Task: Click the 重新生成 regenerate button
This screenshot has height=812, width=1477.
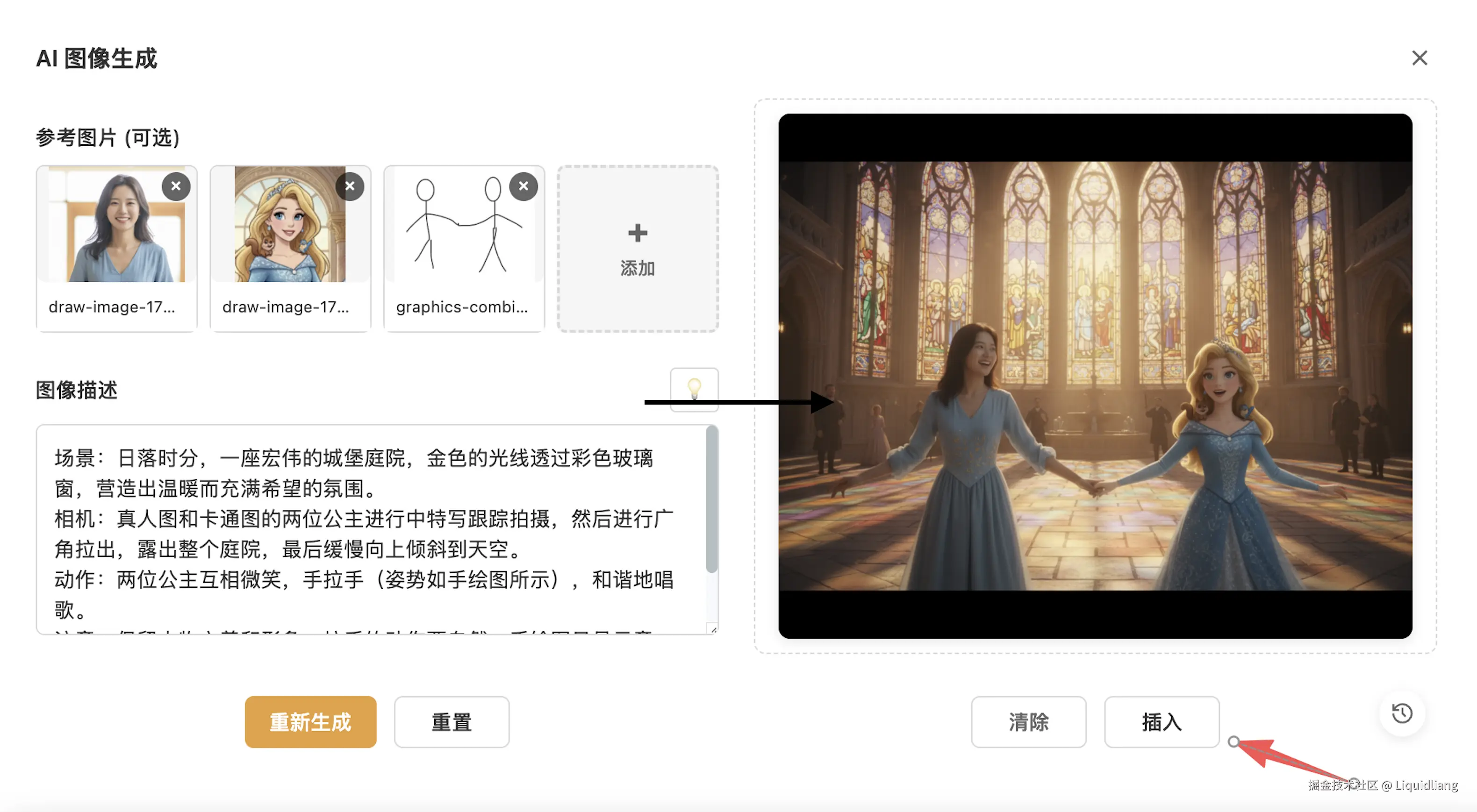Action: pyautogui.click(x=310, y=722)
